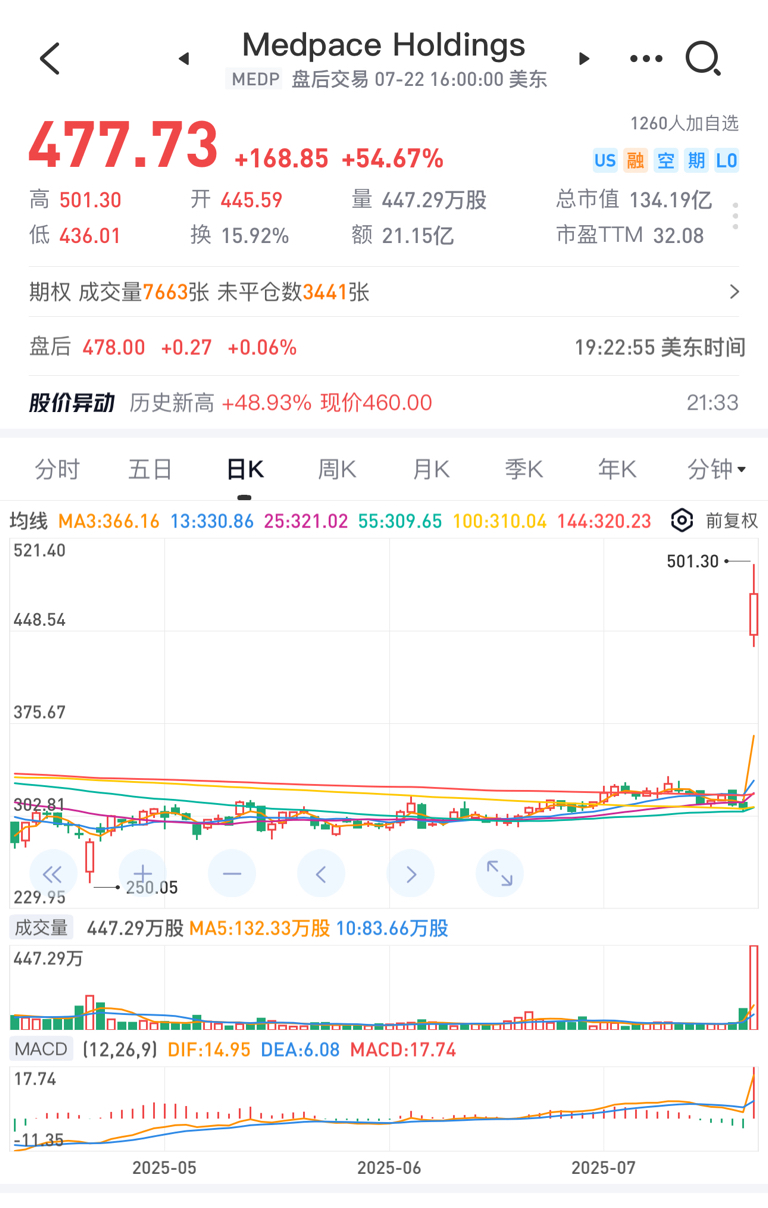Tap the 市盈TTM 32.08 value
This screenshot has height=1208, width=768.
[630, 236]
